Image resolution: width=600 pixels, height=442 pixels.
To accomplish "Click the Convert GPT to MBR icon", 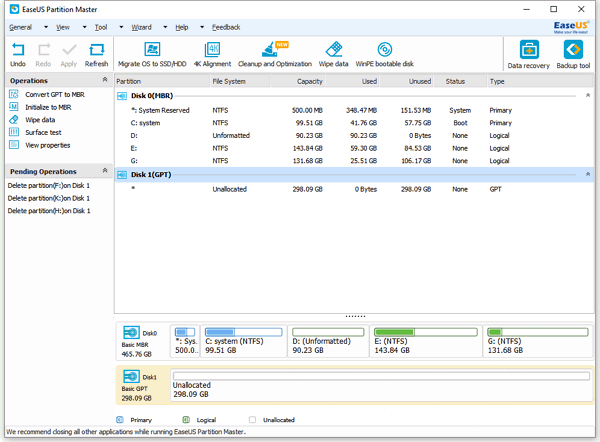I will [14, 94].
